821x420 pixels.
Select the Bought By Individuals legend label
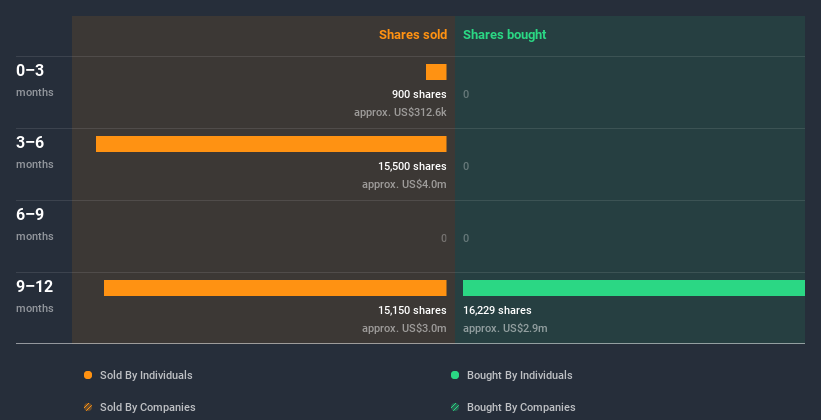[519, 375]
